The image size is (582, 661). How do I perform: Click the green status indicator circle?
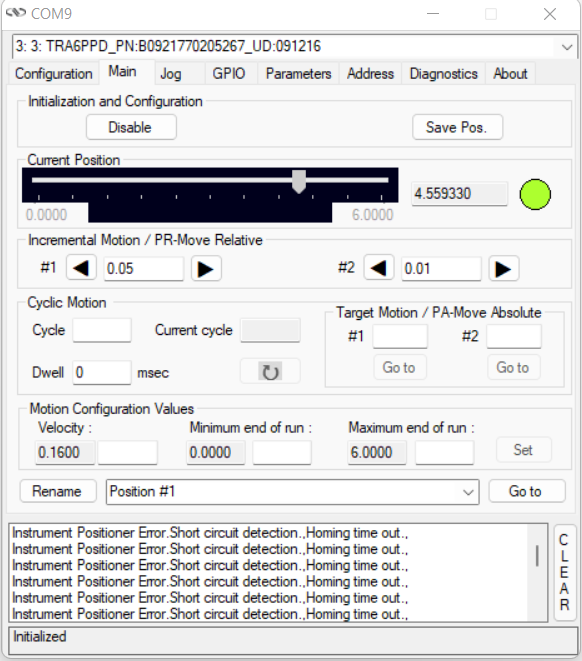click(x=535, y=194)
